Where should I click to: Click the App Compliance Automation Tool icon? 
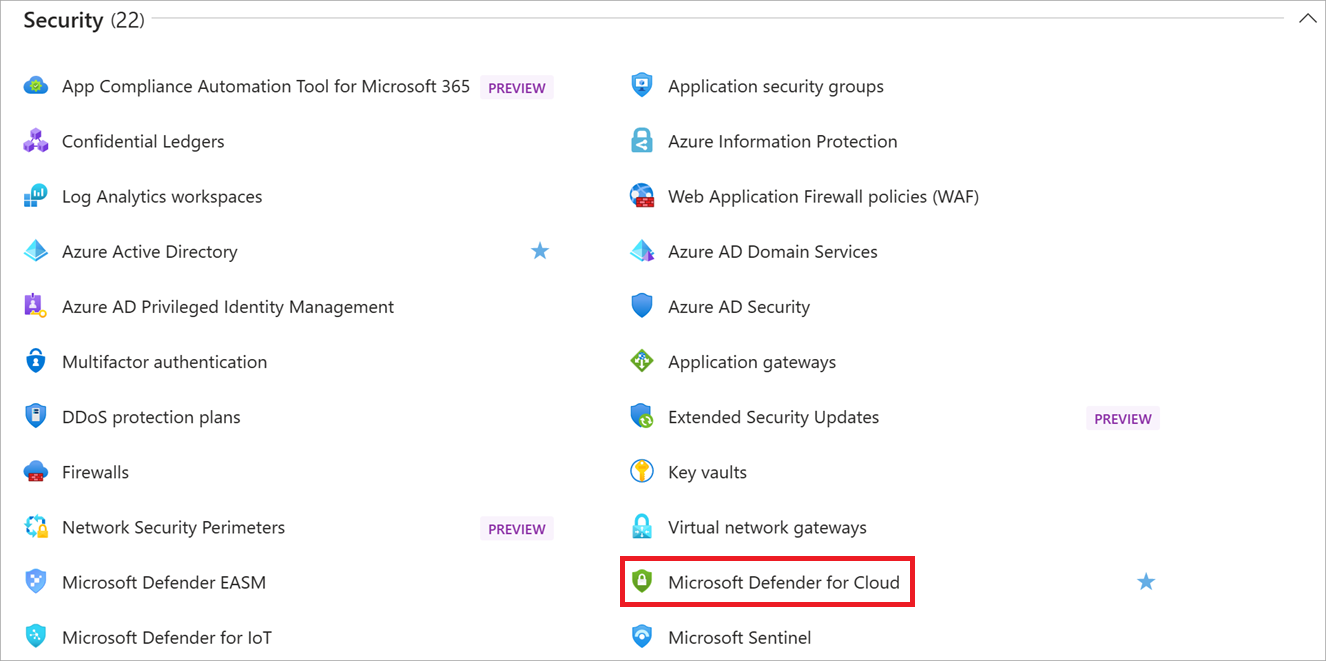pos(36,86)
